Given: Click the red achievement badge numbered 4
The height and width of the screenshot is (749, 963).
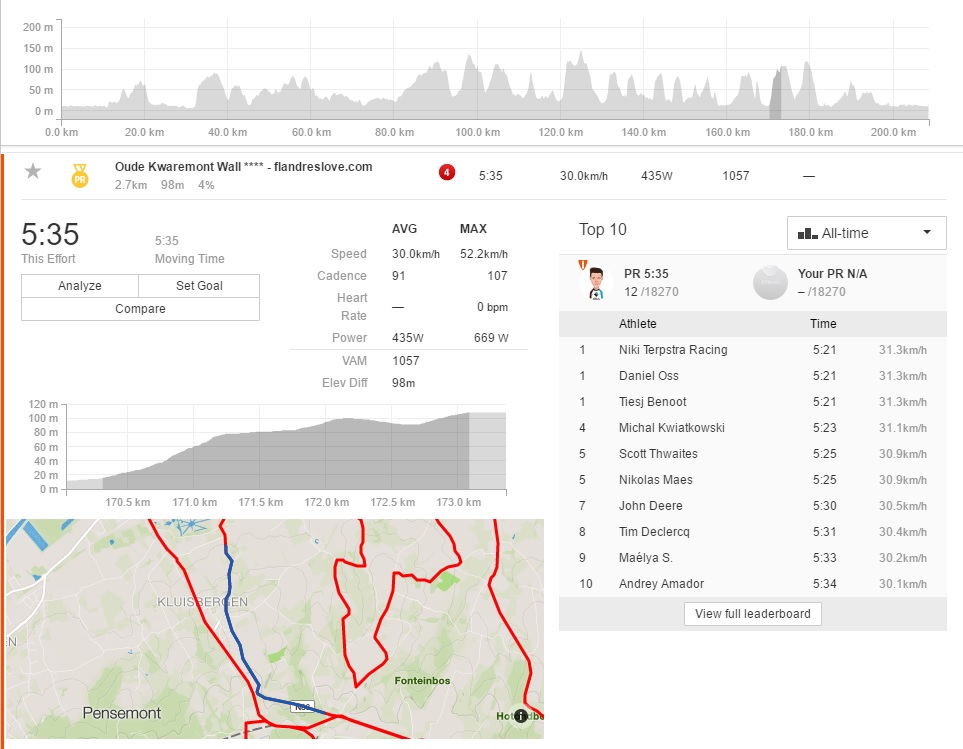Looking at the screenshot, I should pos(447,172).
